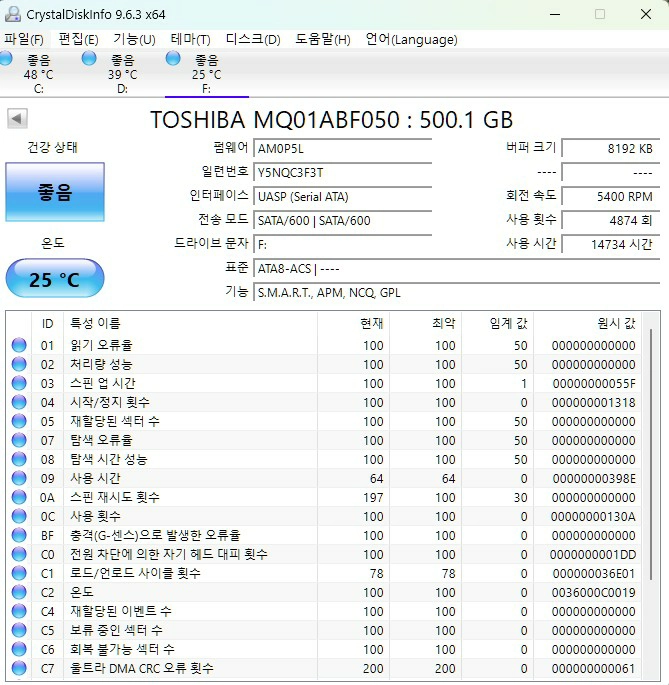669x685 pixels.
Task: Click the buffer size field 8192 KB
Action: tap(610, 149)
